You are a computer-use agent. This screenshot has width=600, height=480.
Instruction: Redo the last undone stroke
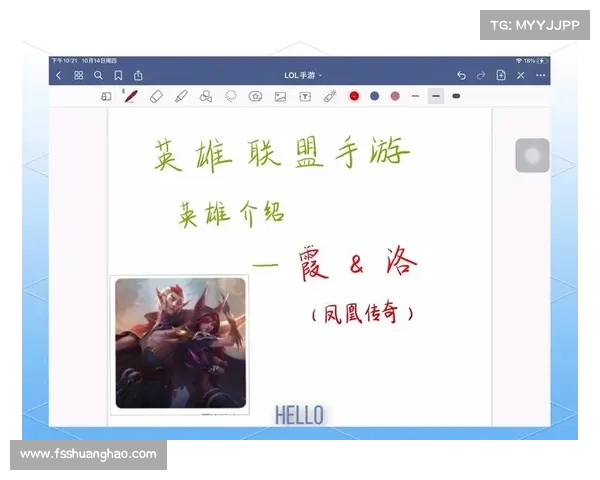click(x=481, y=75)
